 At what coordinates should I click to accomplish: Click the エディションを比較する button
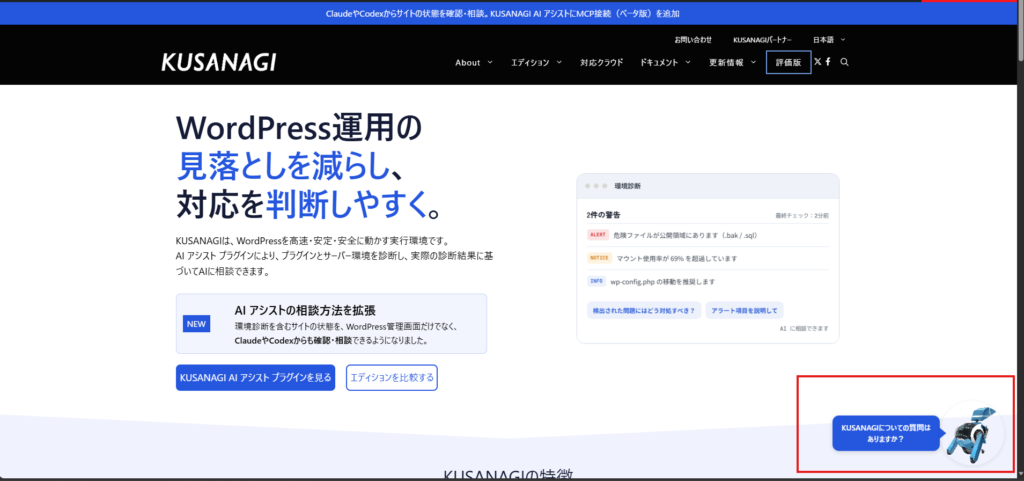coord(391,377)
